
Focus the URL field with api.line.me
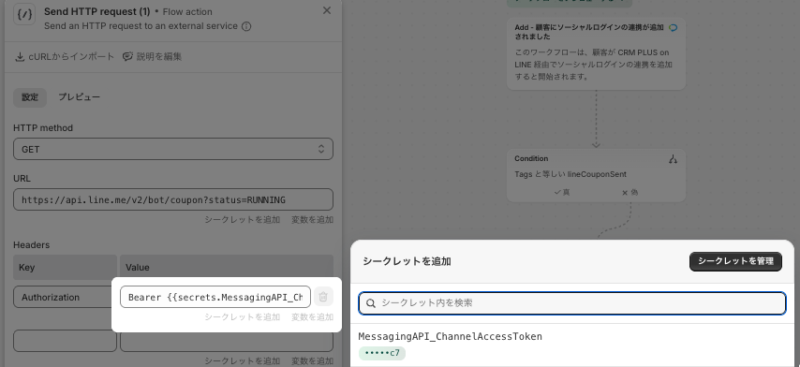pyautogui.click(x=173, y=200)
